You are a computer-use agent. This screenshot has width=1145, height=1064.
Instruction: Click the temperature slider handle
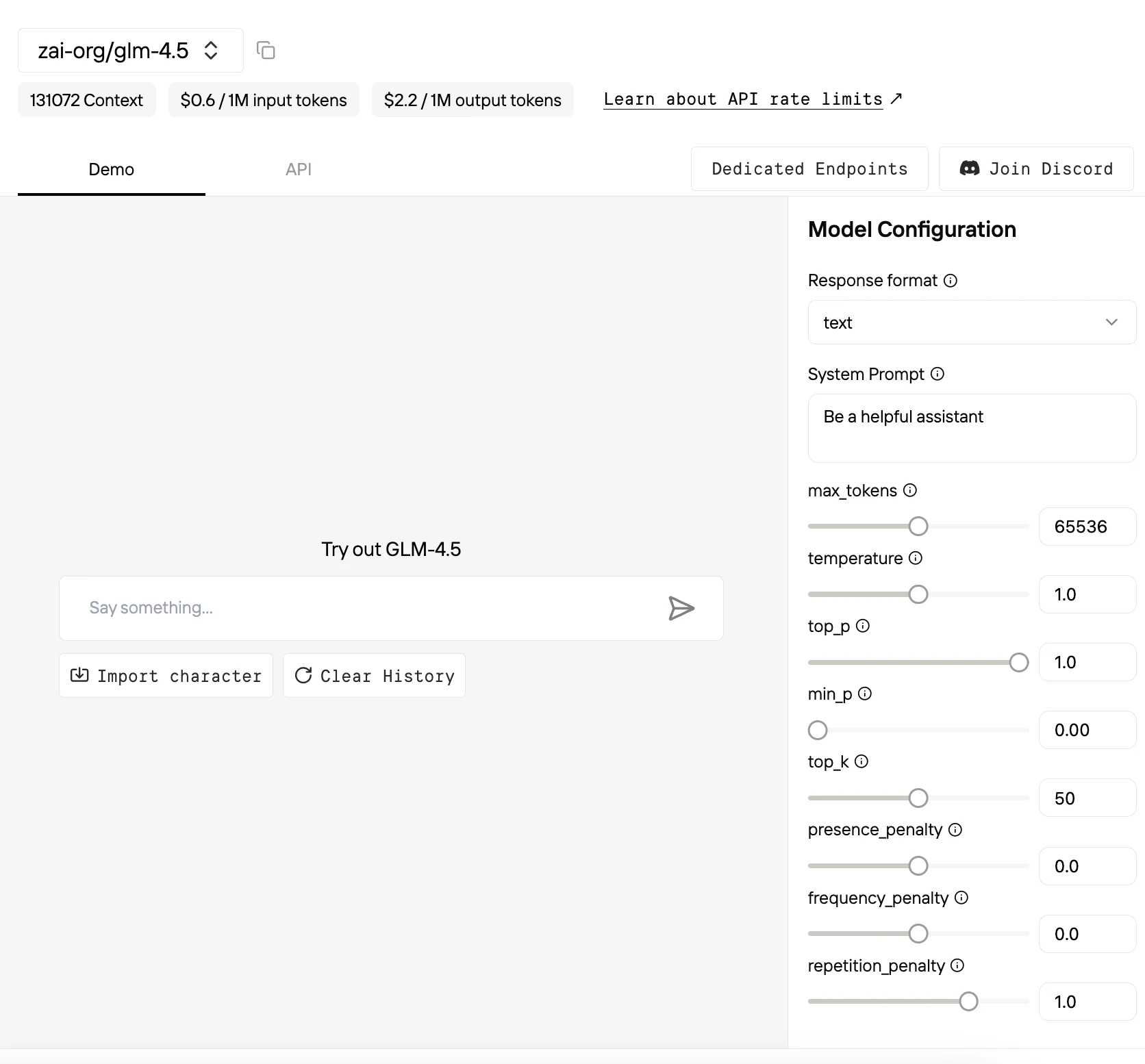[918, 594]
